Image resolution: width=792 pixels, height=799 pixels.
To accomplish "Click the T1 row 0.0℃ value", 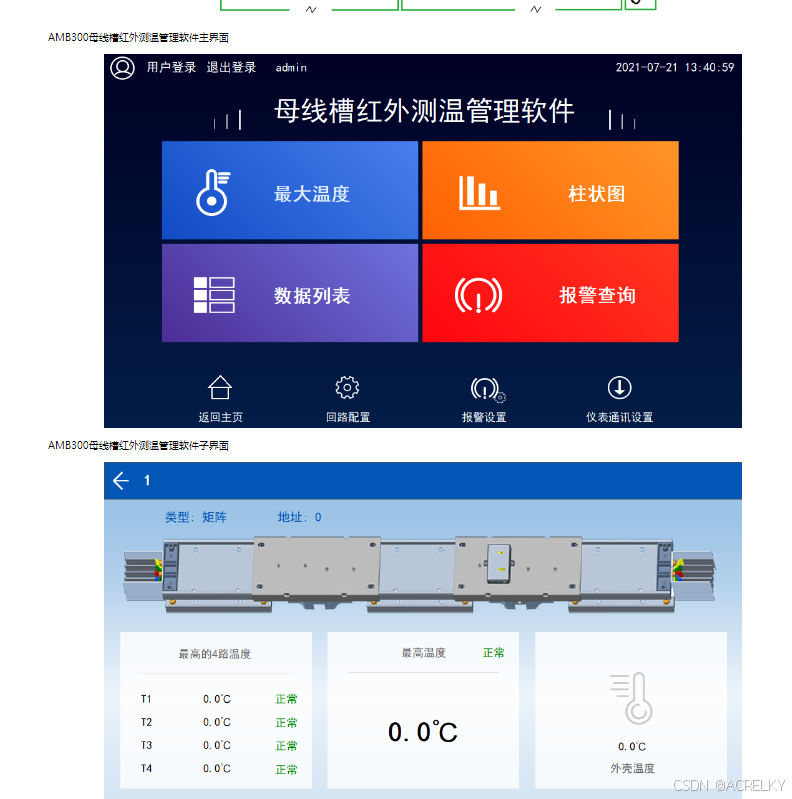I will tap(217, 699).
